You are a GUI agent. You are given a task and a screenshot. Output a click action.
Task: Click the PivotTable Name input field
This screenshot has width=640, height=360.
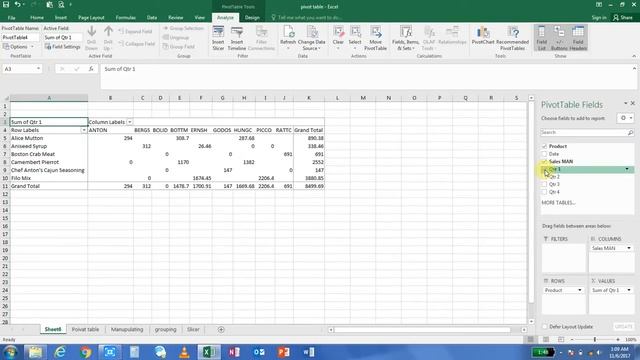pyautogui.click(x=20, y=37)
